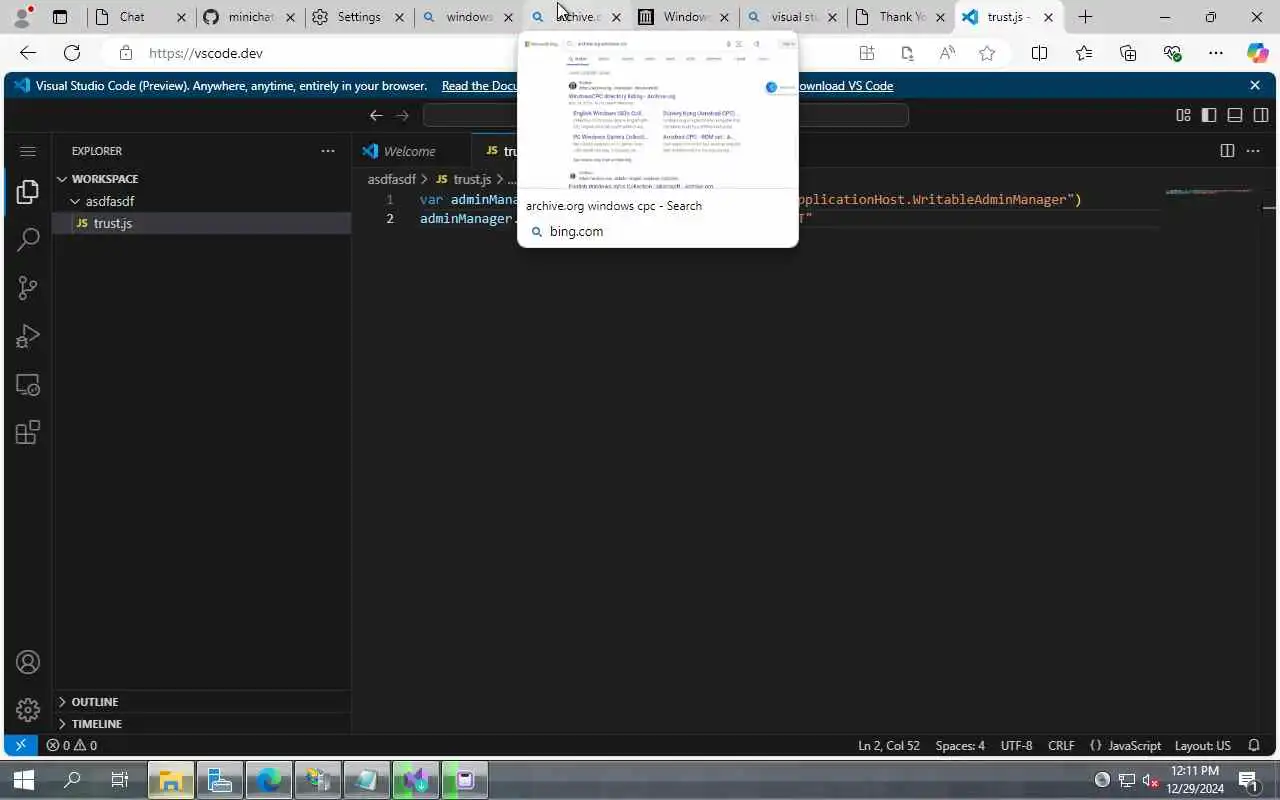Switch to the visual studio search tab

[x=792, y=17]
